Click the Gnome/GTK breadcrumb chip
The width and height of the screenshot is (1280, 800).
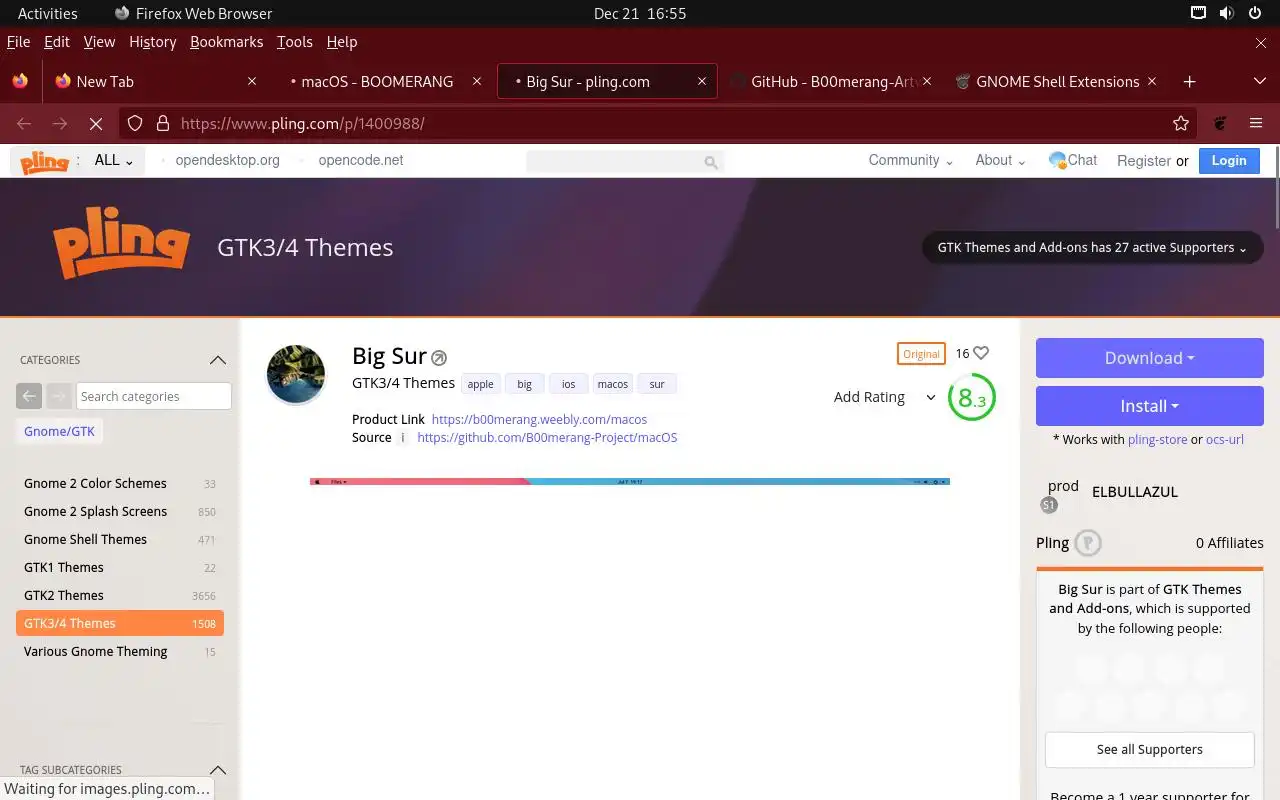coord(60,431)
